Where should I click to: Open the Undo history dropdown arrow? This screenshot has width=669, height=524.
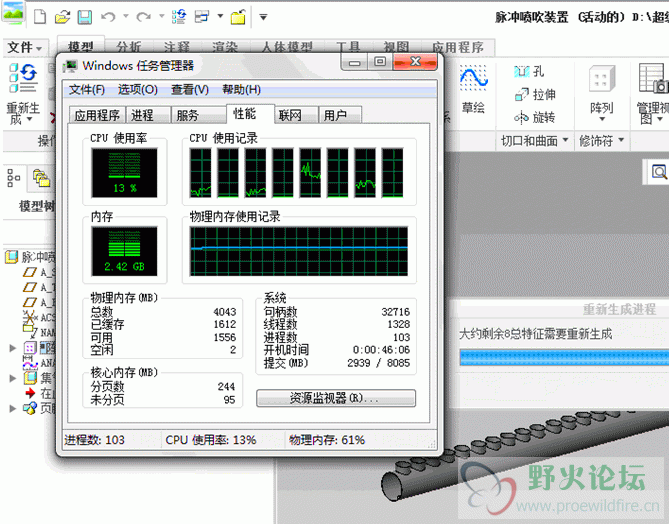point(126,17)
